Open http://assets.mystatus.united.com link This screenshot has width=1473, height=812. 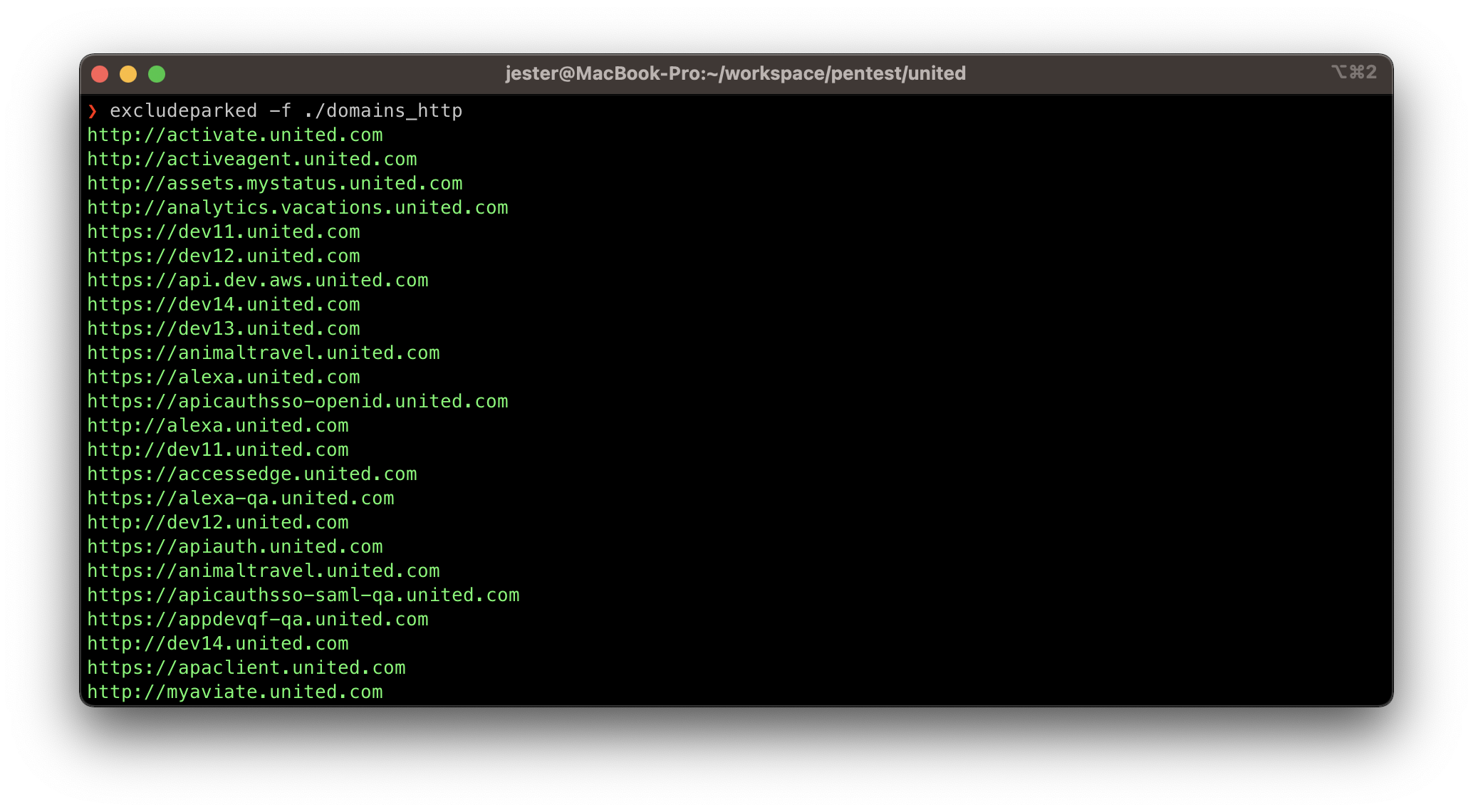pos(275,184)
